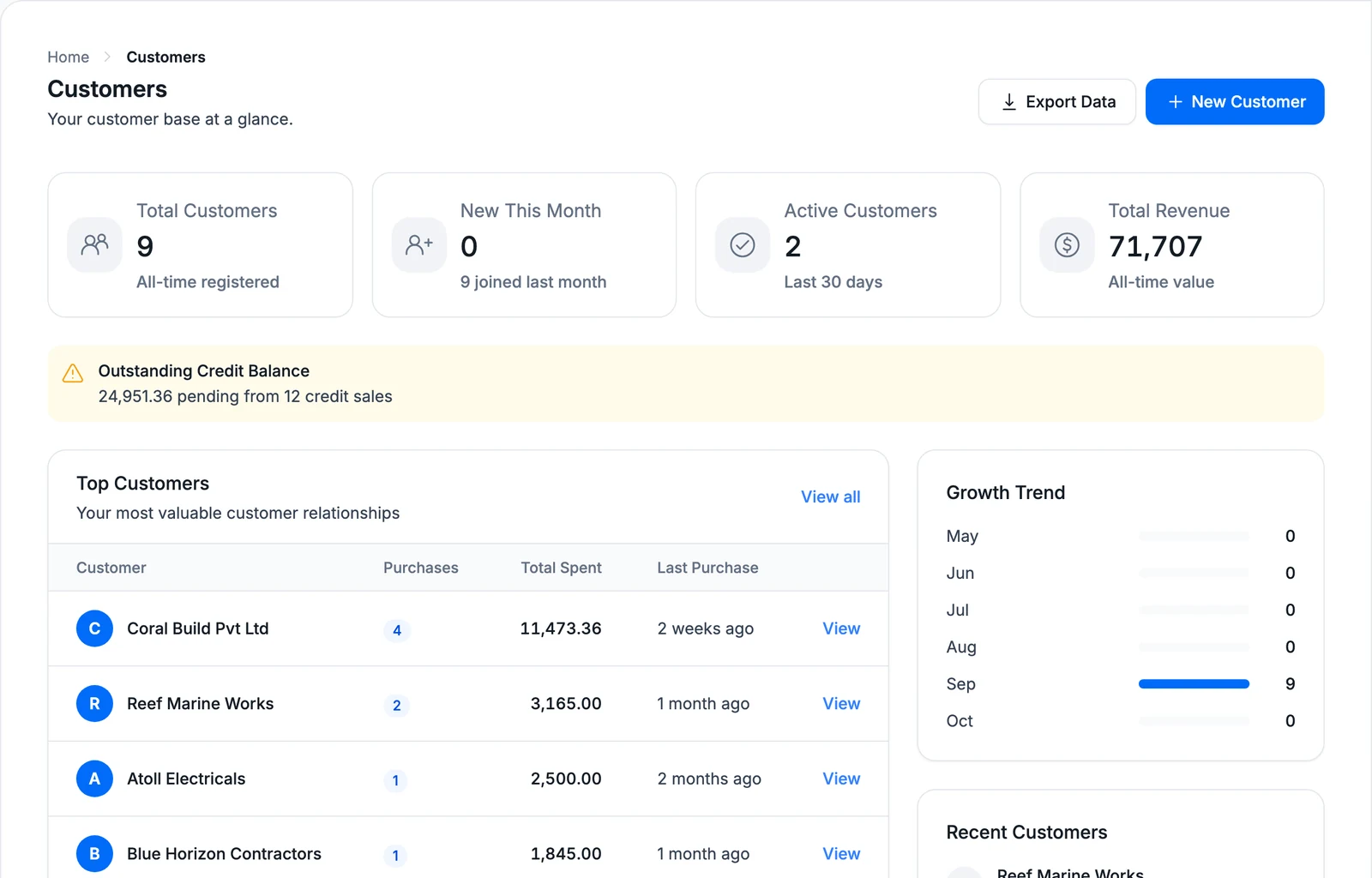Viewport: 1372px width, 878px height.
Task: Click Coral Build purchases badge 4
Action: pos(396,630)
